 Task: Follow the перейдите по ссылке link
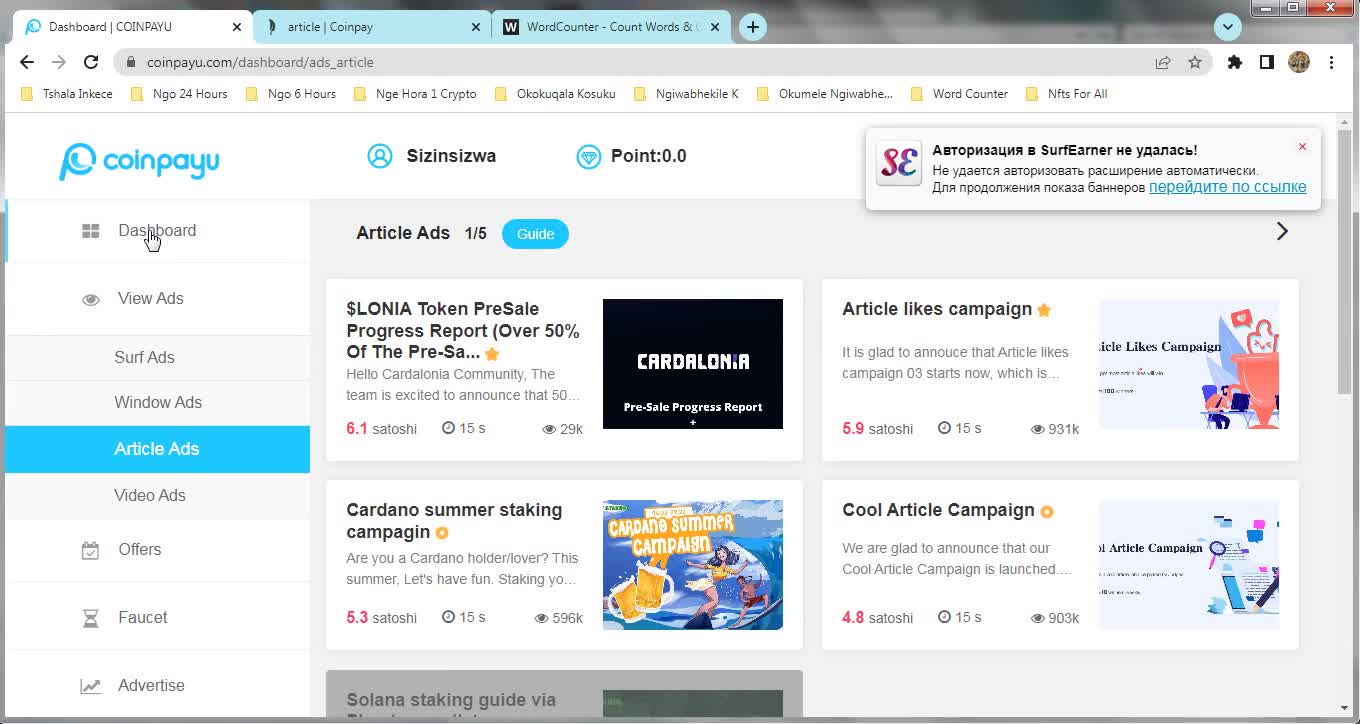[x=1227, y=187]
